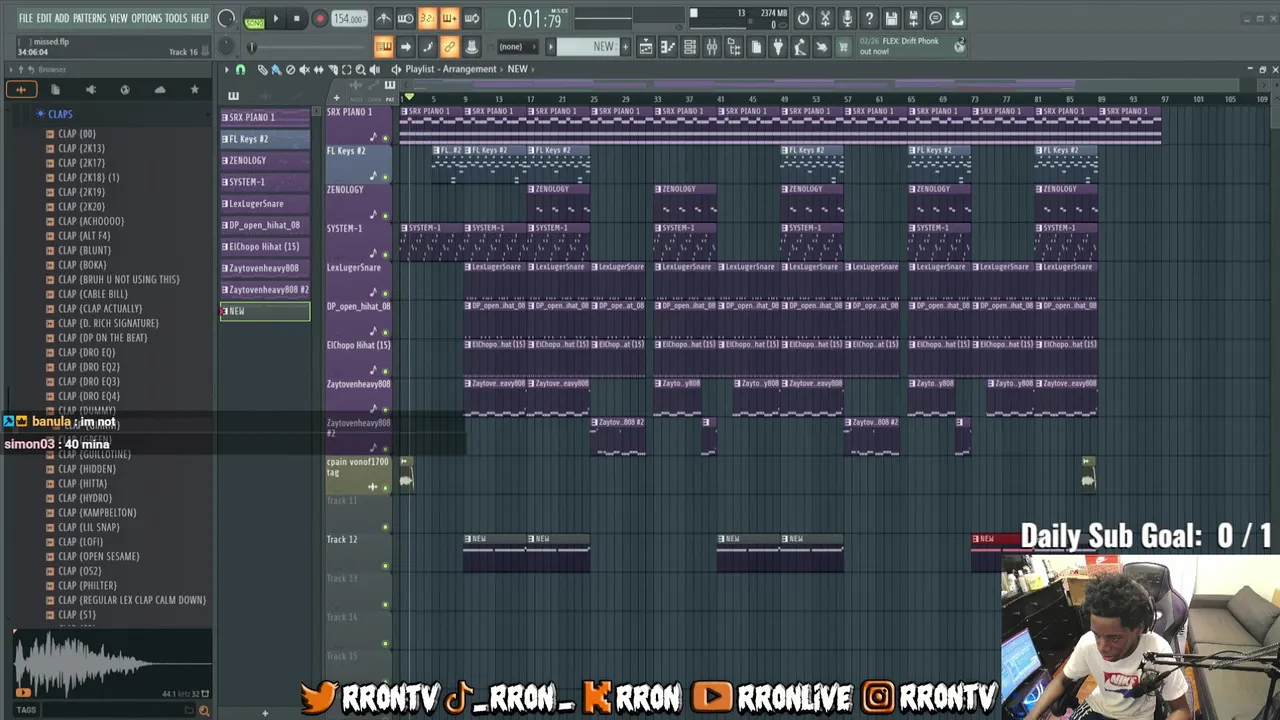Viewport: 1280px width, 720px height.
Task: Open the TOOLS menu
Action: (x=176, y=18)
